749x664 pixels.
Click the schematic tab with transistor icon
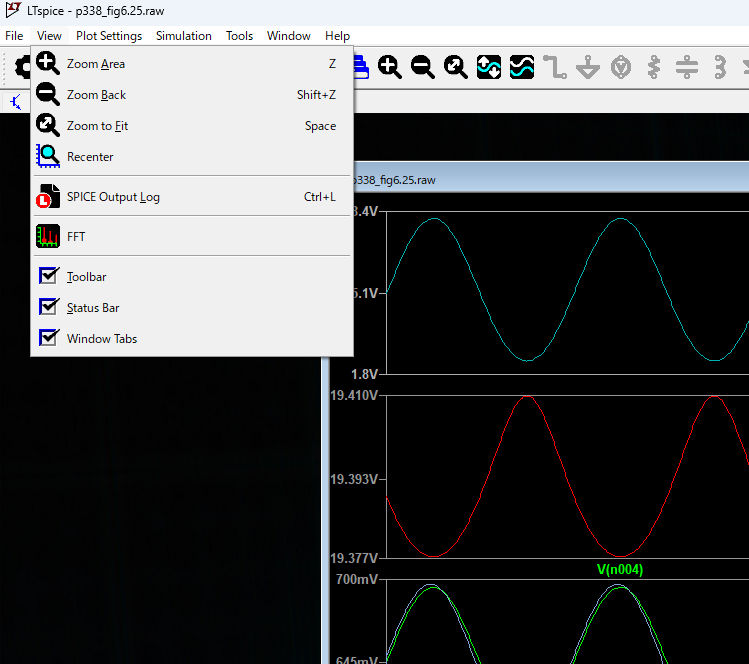[16, 101]
